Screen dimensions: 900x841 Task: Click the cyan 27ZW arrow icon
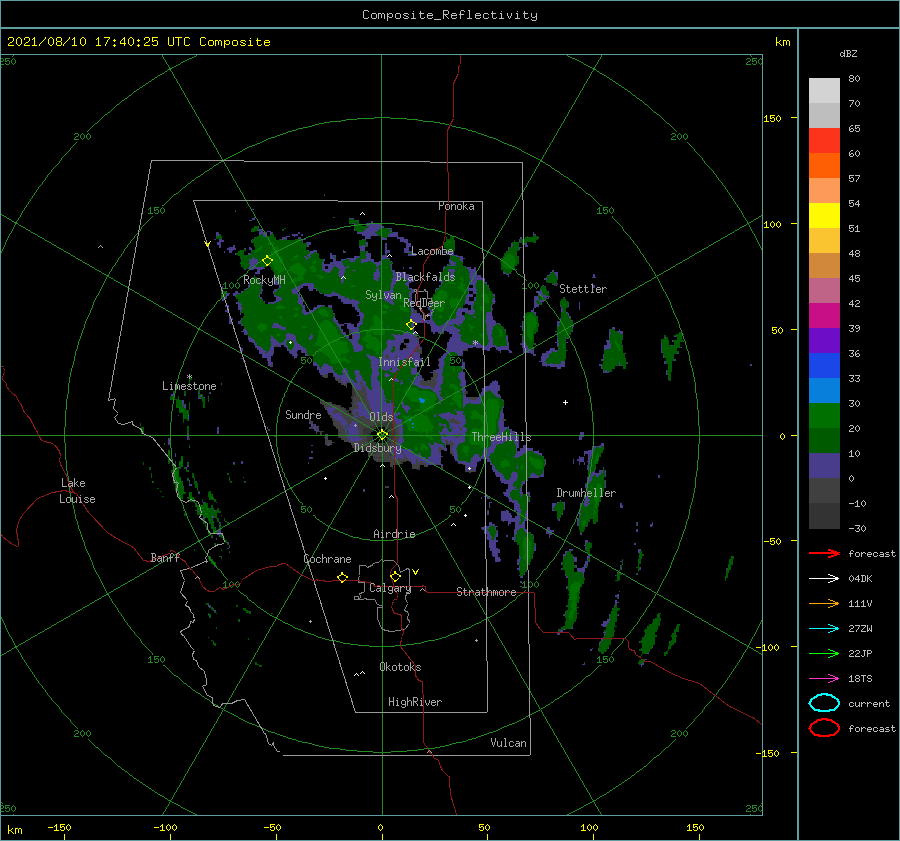pyautogui.click(x=824, y=629)
